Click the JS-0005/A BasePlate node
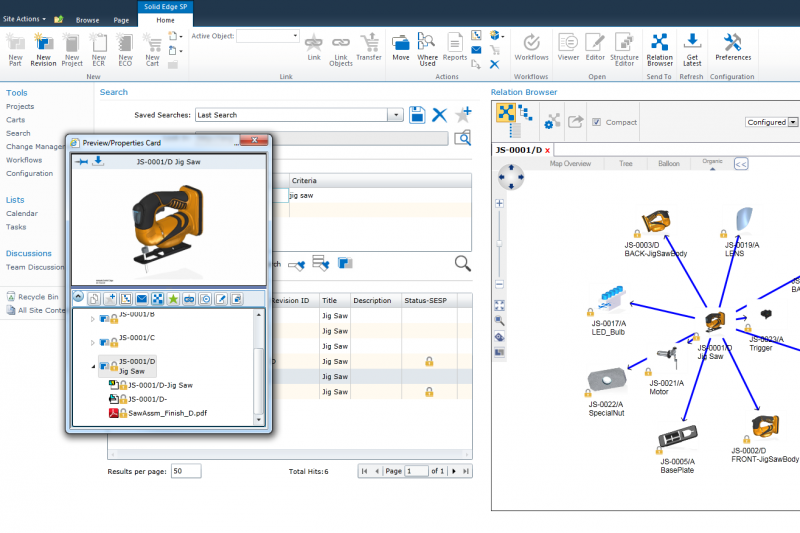 coord(677,448)
